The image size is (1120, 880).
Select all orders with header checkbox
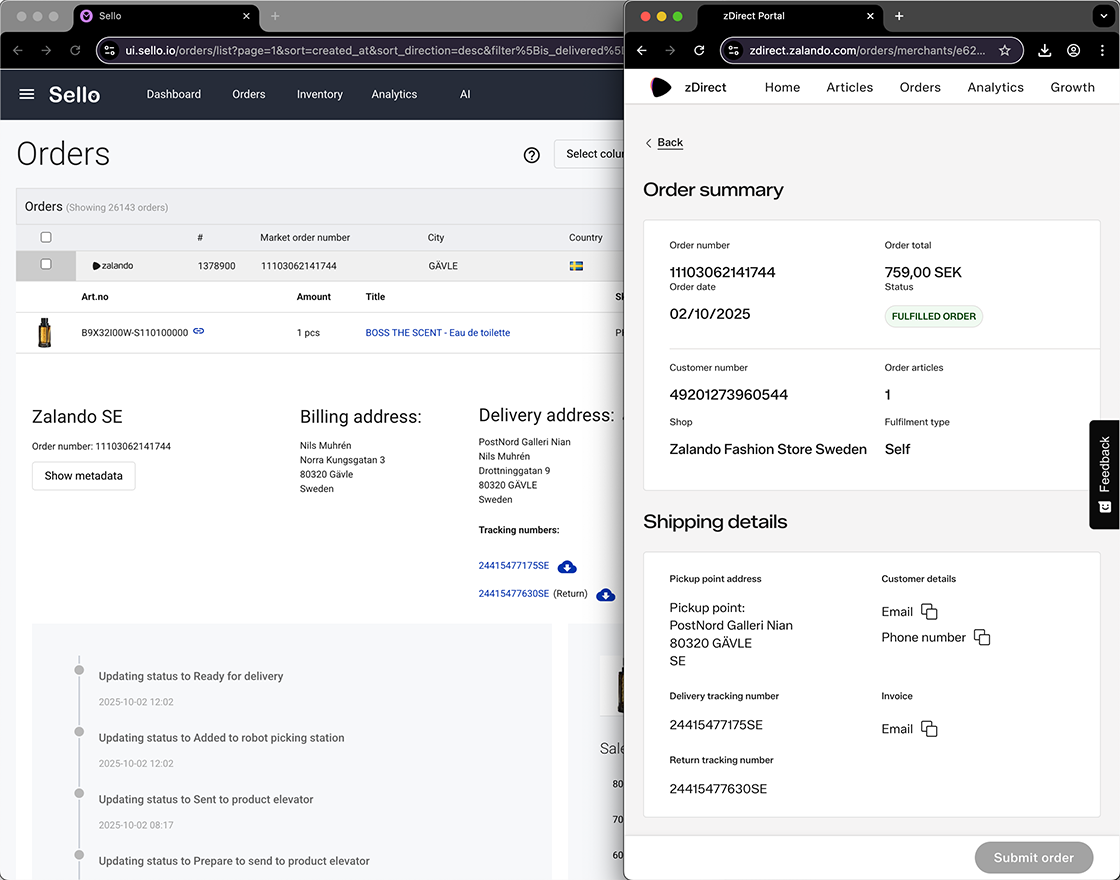[44, 237]
